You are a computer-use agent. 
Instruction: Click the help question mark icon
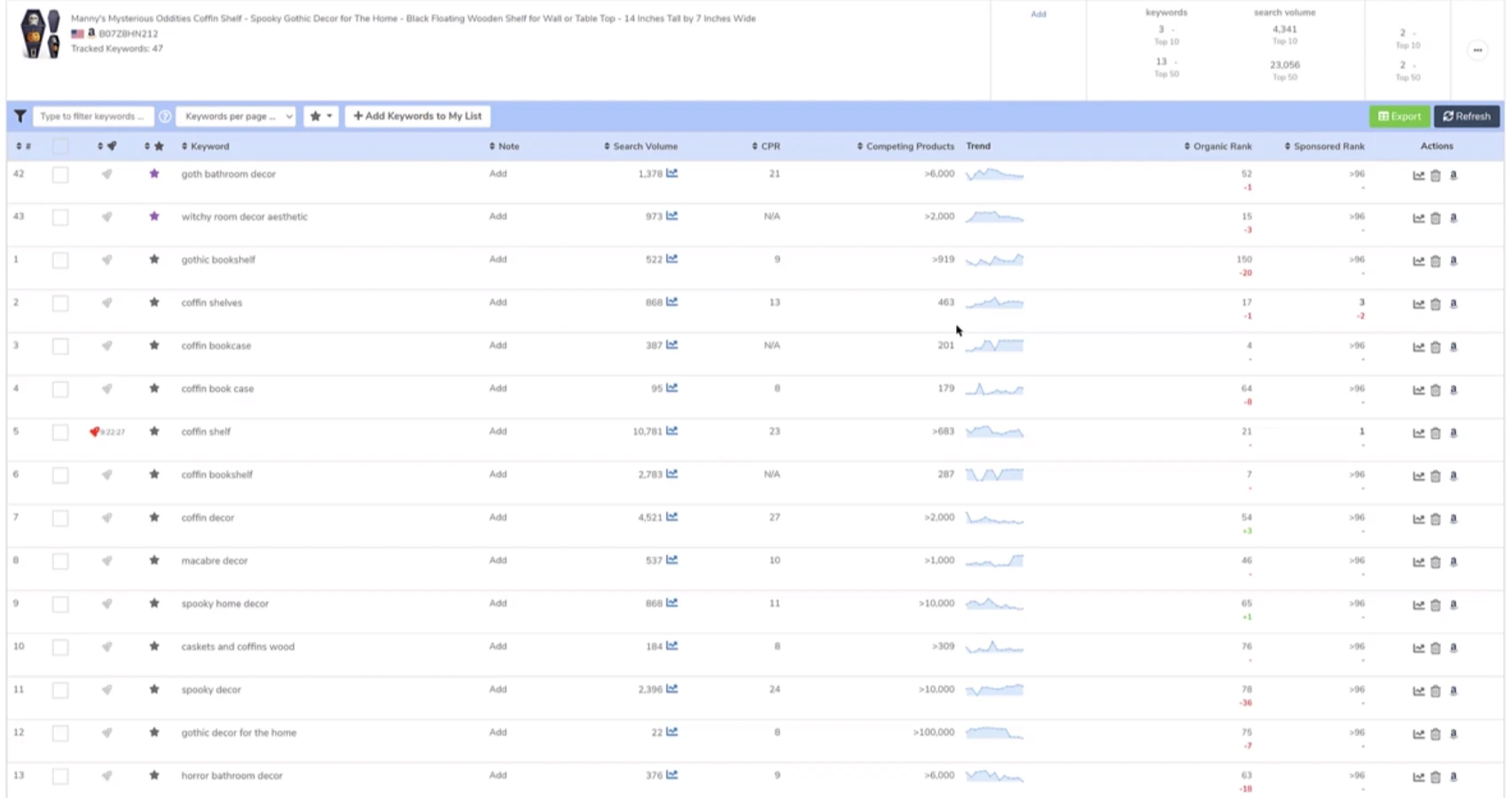click(165, 116)
